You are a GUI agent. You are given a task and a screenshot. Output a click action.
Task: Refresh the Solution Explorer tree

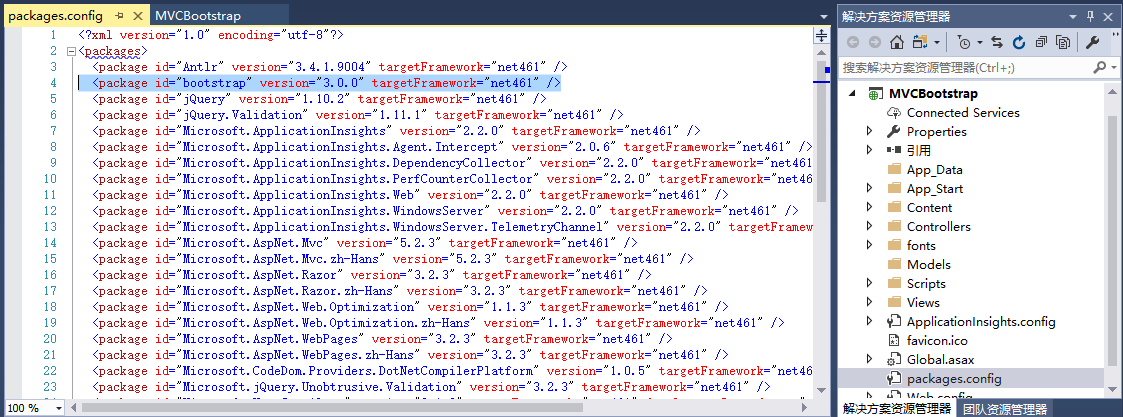point(1018,42)
